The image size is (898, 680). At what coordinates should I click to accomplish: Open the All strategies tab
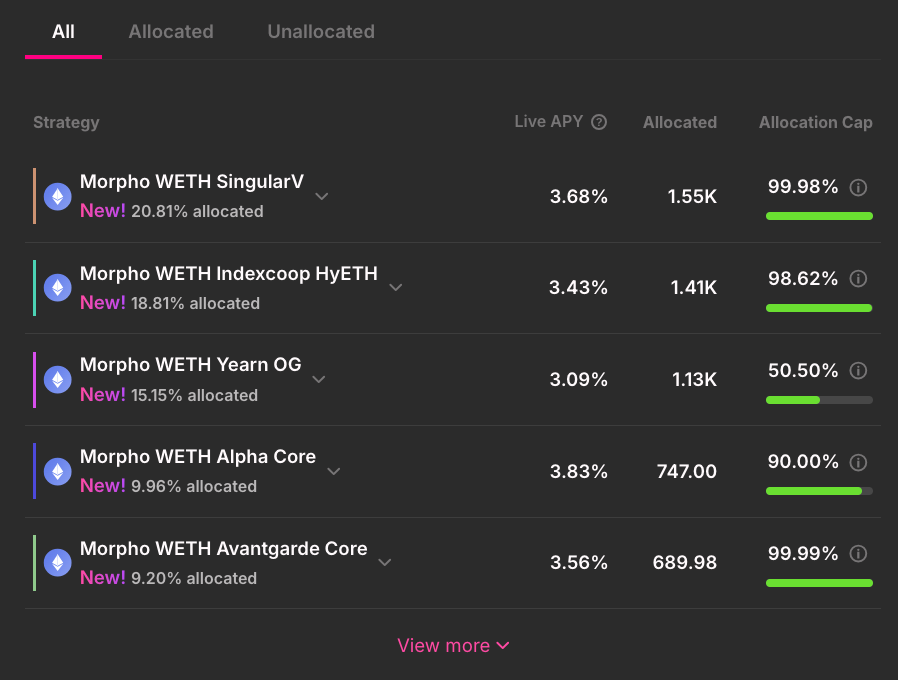[x=63, y=32]
